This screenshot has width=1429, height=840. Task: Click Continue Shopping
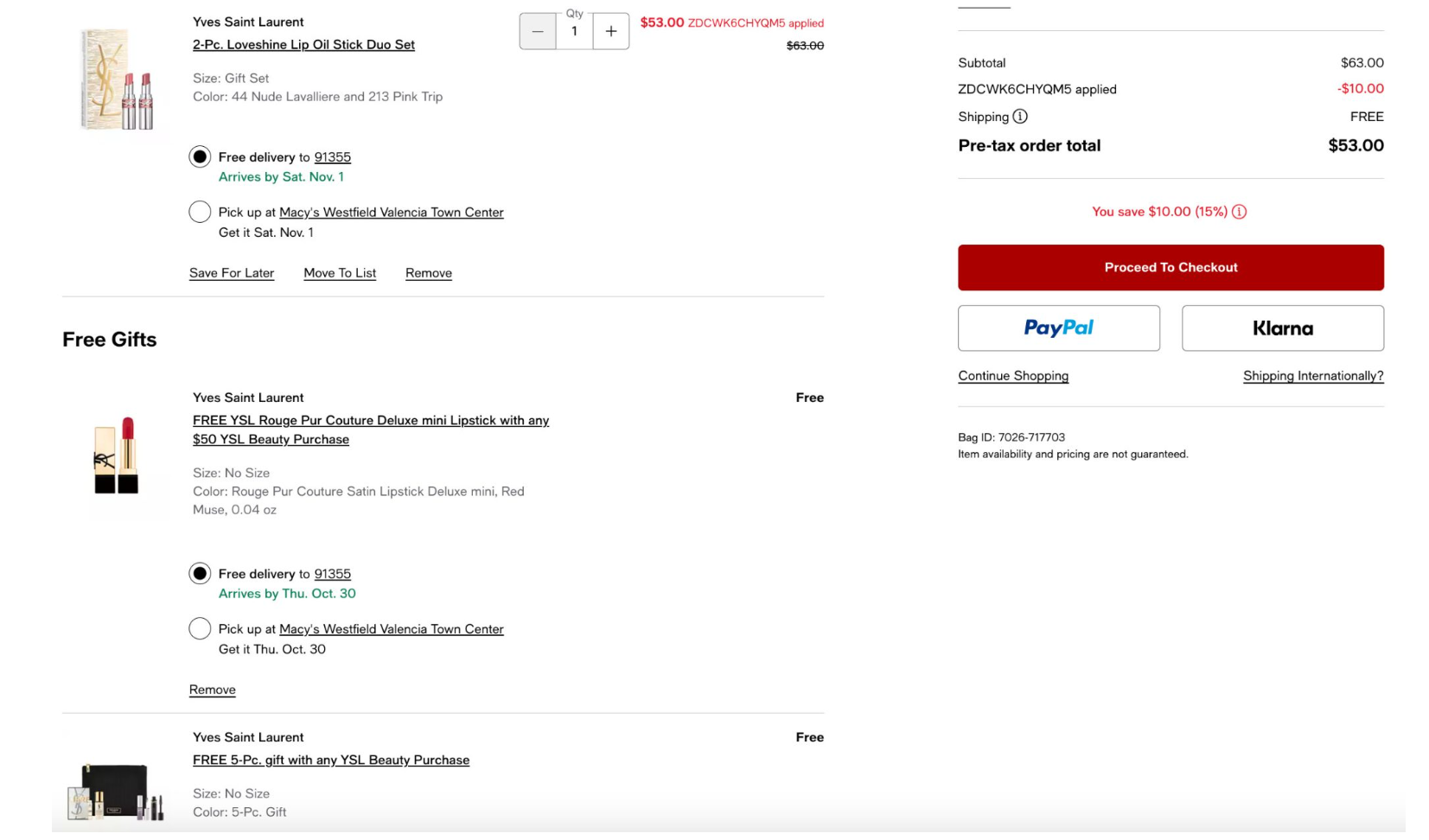tap(1013, 376)
